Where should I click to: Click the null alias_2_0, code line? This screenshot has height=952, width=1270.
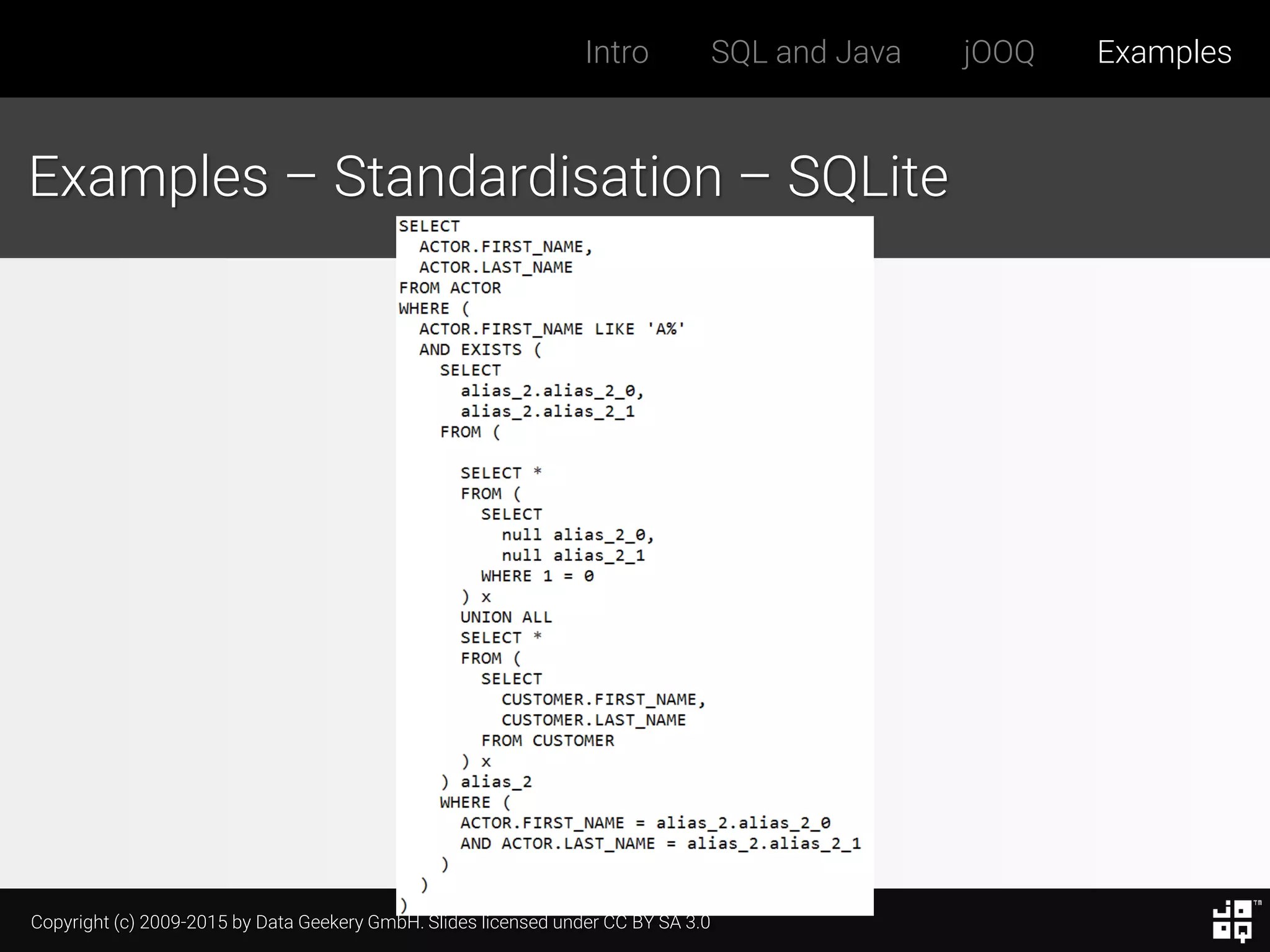tap(577, 535)
